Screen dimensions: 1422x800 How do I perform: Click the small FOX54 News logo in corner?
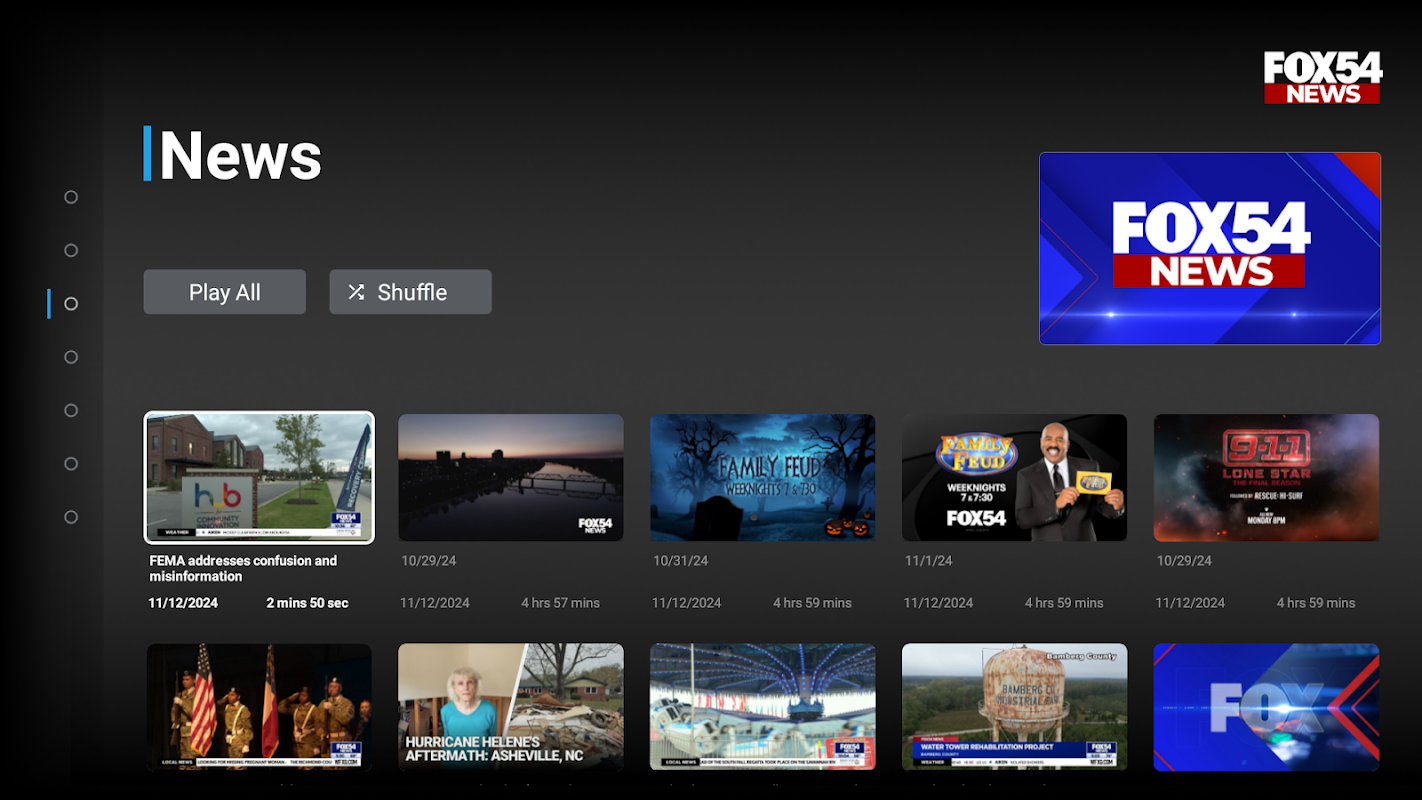[x=1322, y=77]
